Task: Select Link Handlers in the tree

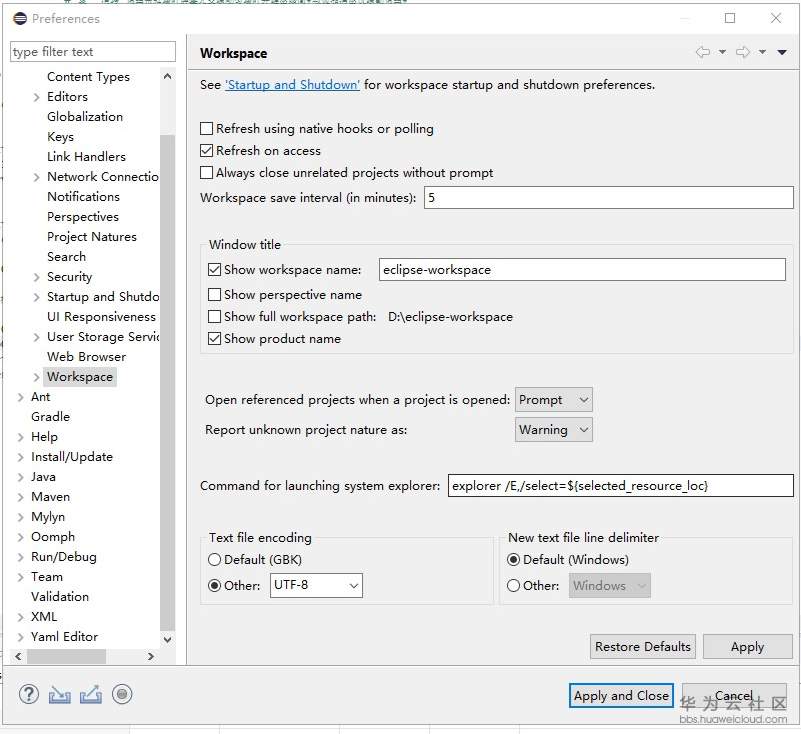Action: pyautogui.click(x=86, y=157)
